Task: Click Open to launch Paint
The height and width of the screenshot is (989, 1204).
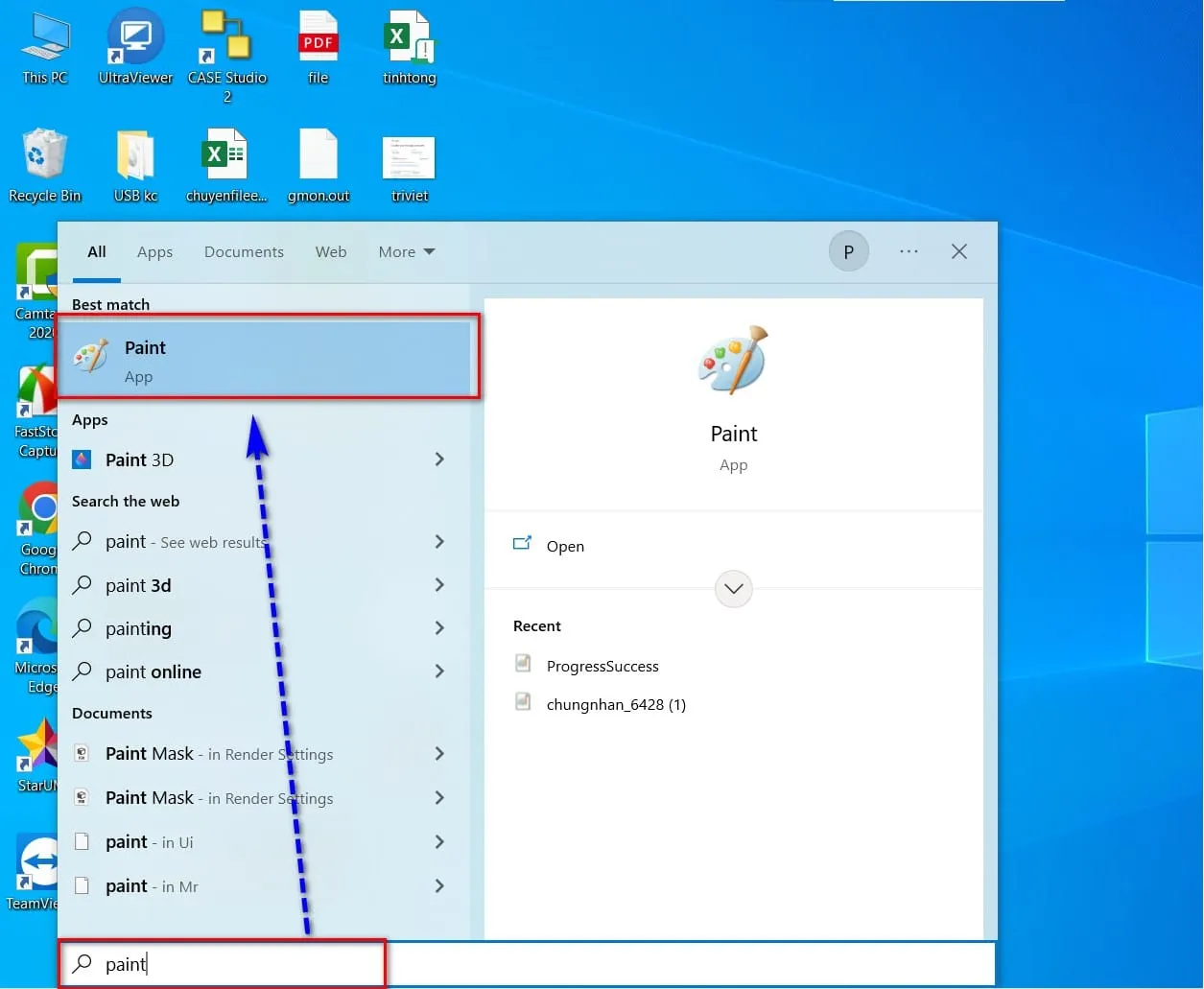Action: click(x=565, y=546)
